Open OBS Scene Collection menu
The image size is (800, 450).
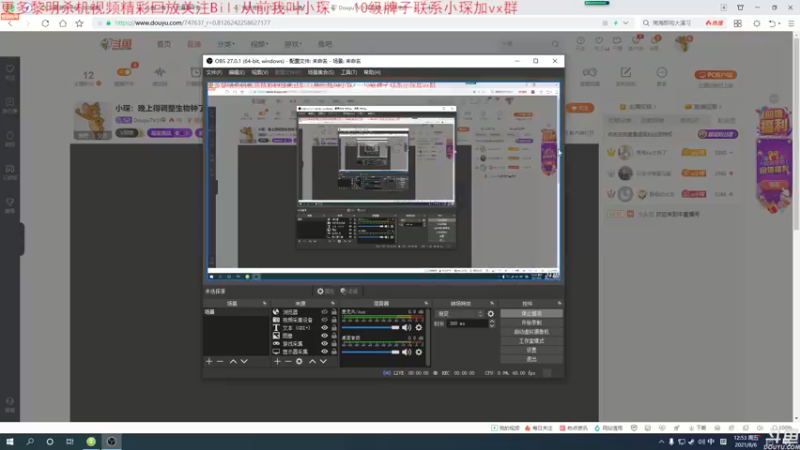(321, 72)
